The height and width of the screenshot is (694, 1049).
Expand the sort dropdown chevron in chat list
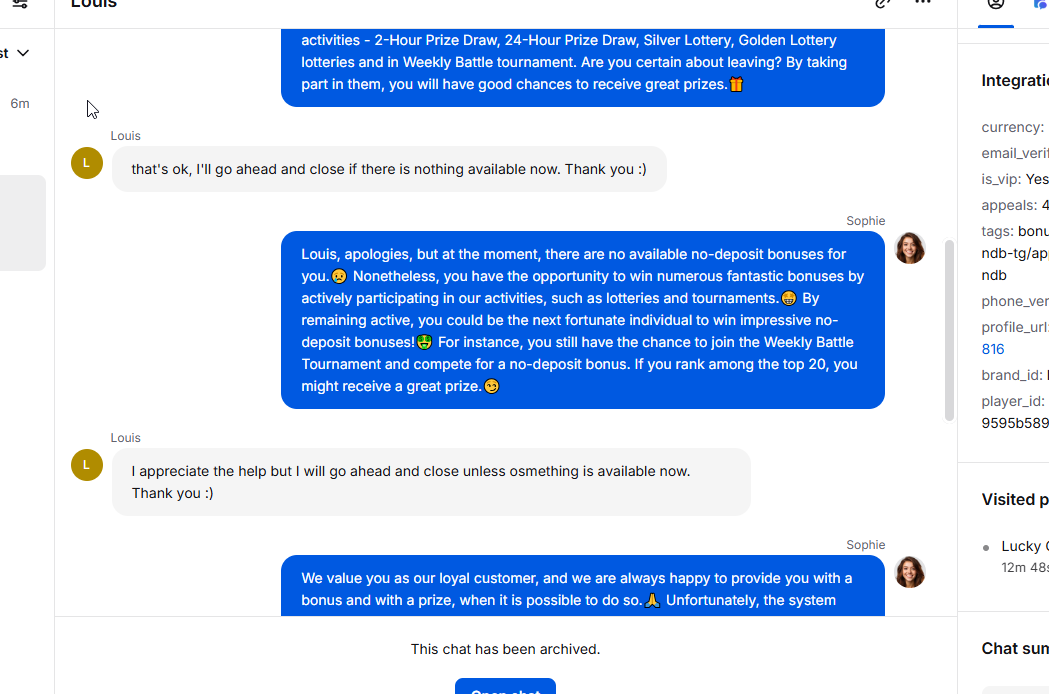pos(23,53)
